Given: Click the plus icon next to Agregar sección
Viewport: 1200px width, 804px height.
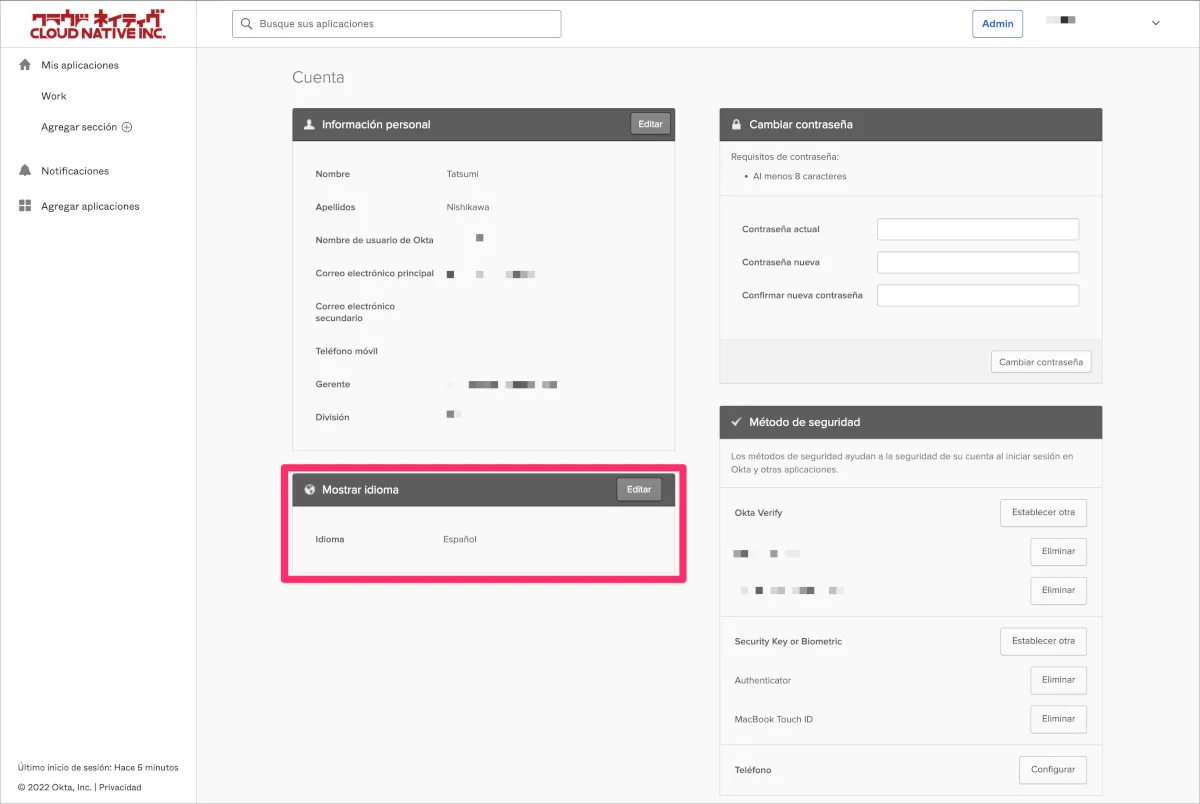Looking at the screenshot, I should coord(127,127).
